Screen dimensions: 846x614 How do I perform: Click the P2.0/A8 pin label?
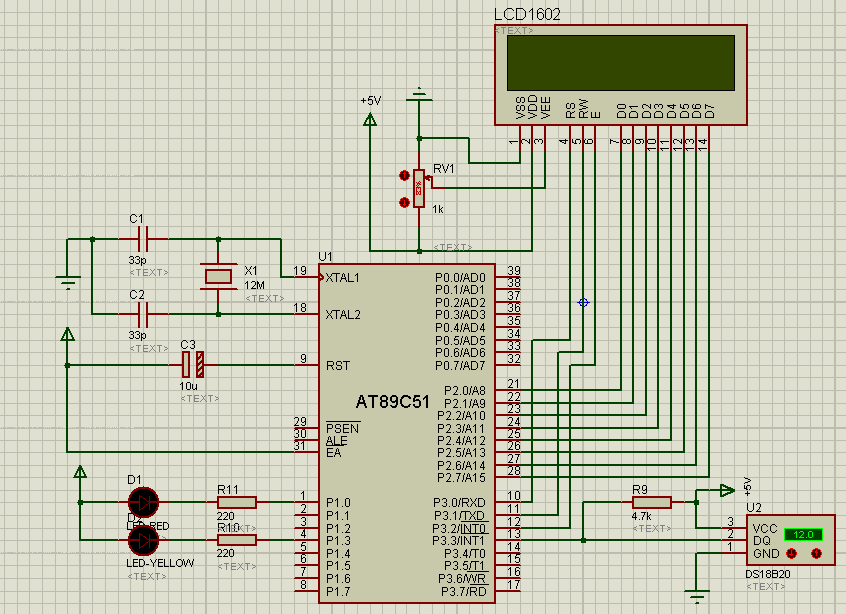click(x=465, y=390)
